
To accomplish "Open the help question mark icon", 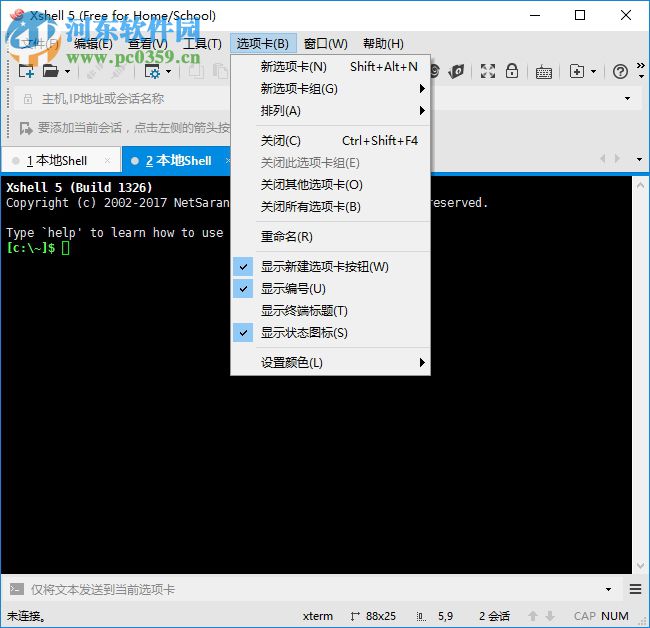I will 620,72.
